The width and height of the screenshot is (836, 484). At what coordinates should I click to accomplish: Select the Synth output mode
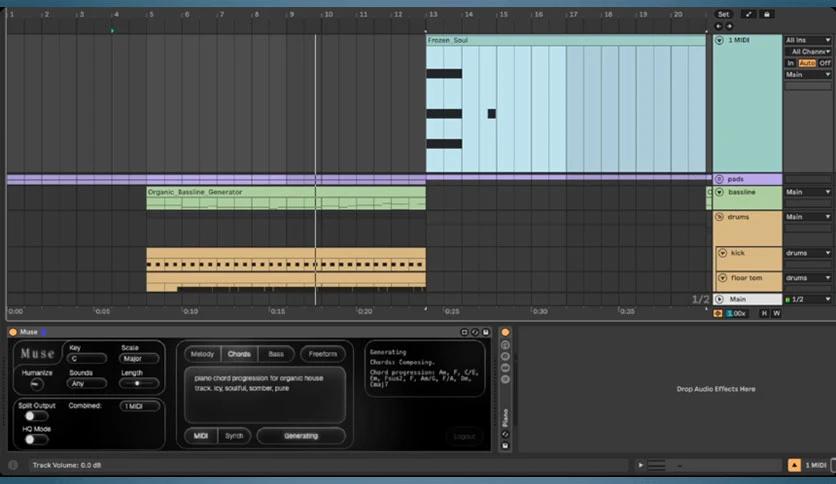click(x=234, y=435)
